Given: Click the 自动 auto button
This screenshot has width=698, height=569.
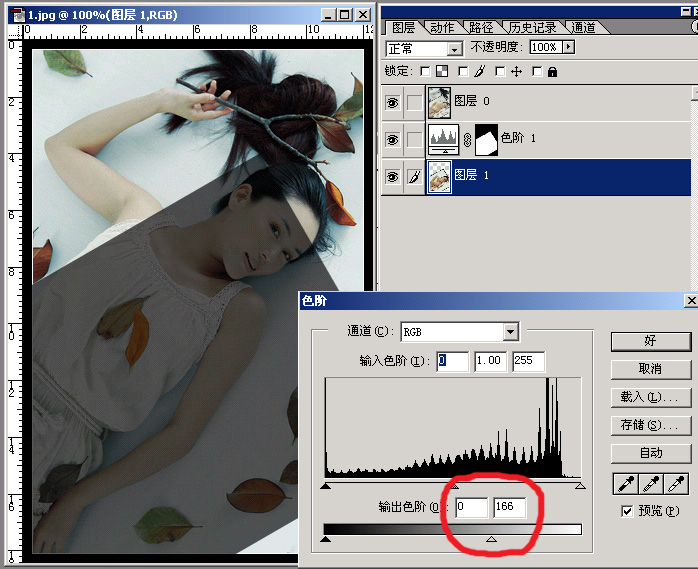Looking at the screenshot, I should point(650,453).
